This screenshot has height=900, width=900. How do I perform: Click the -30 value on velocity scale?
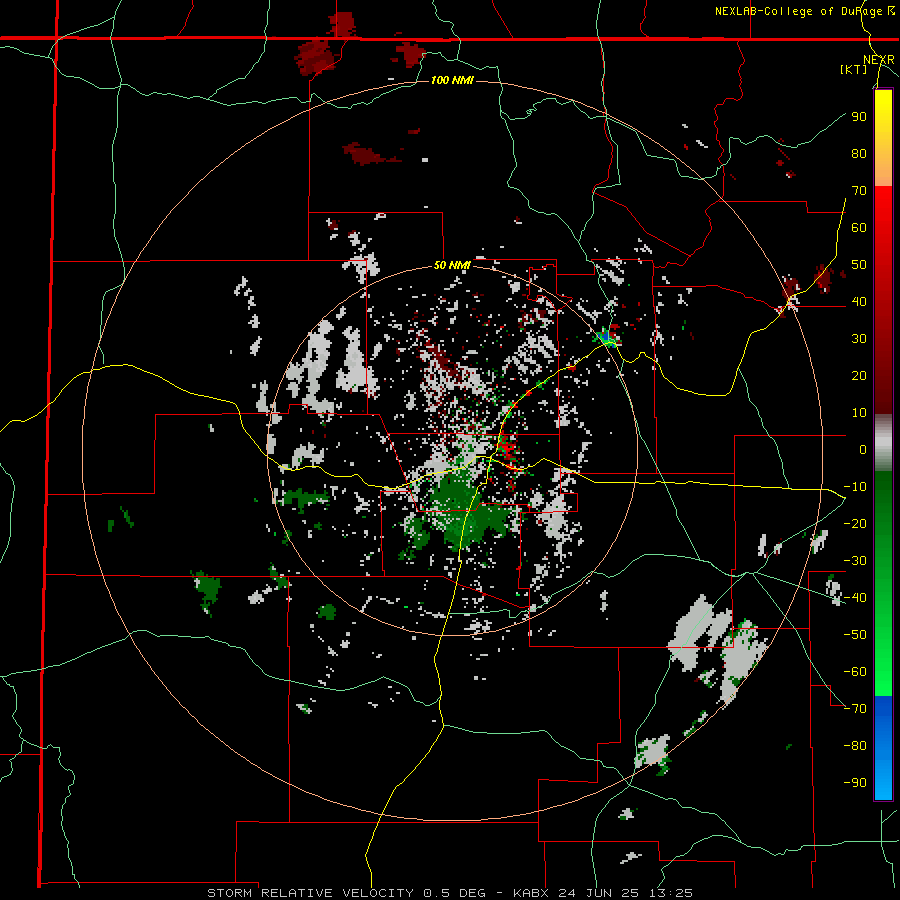(855, 561)
